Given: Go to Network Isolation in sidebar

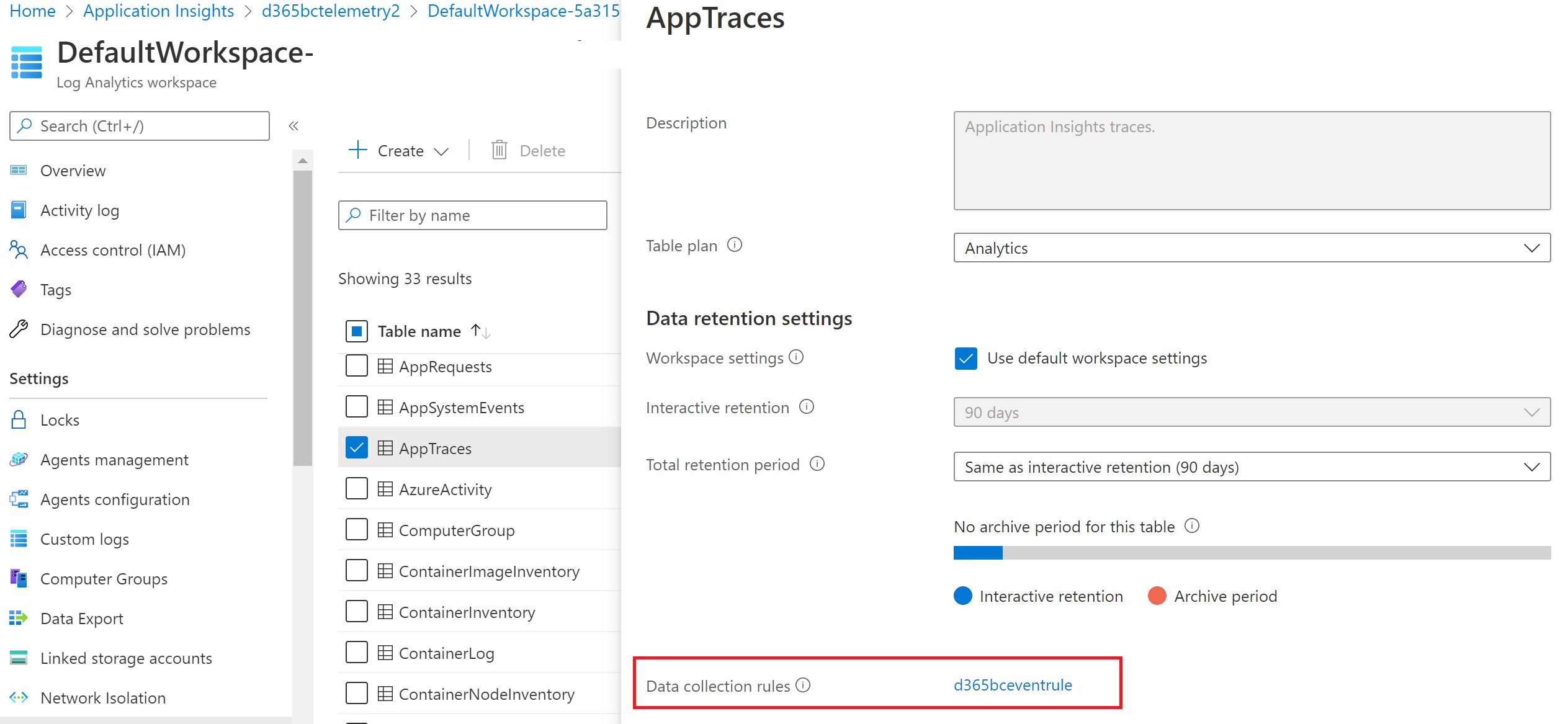Looking at the screenshot, I should 102,697.
